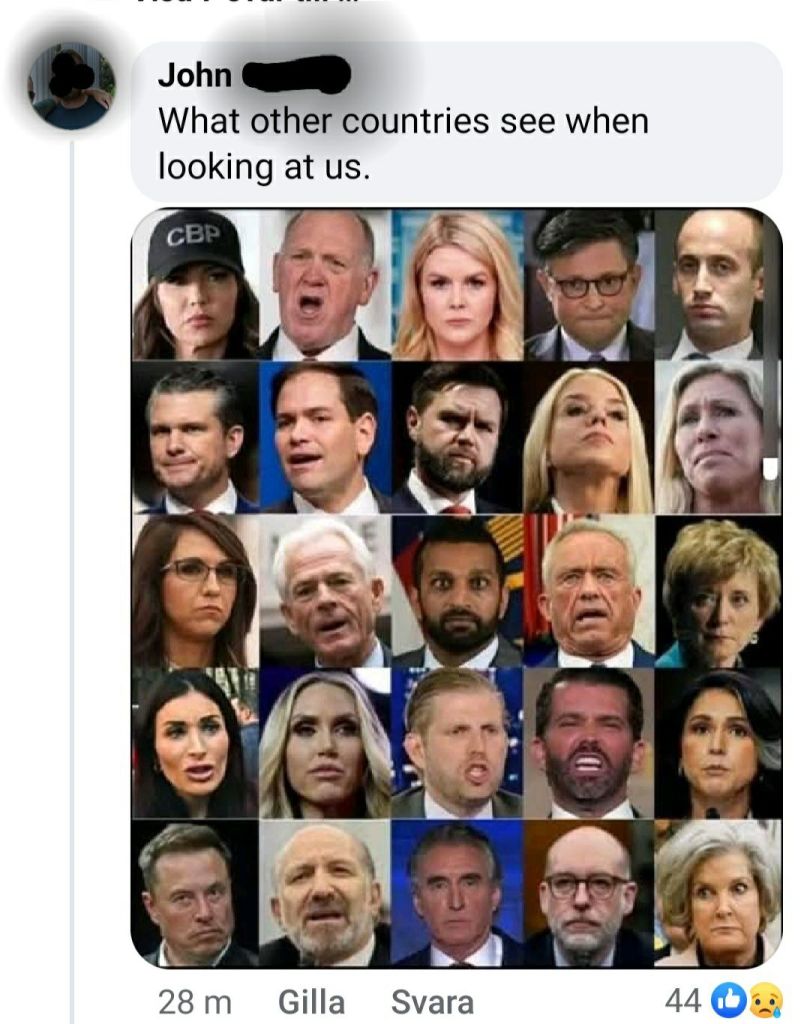Click the dark-haired woman at a microphone
Image resolution: width=810 pixels, height=1024 pixels.
click(x=716, y=745)
